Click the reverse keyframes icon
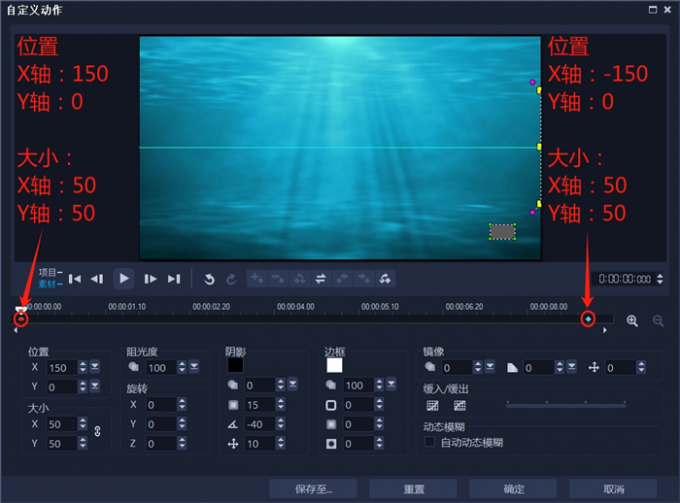 (299, 278)
